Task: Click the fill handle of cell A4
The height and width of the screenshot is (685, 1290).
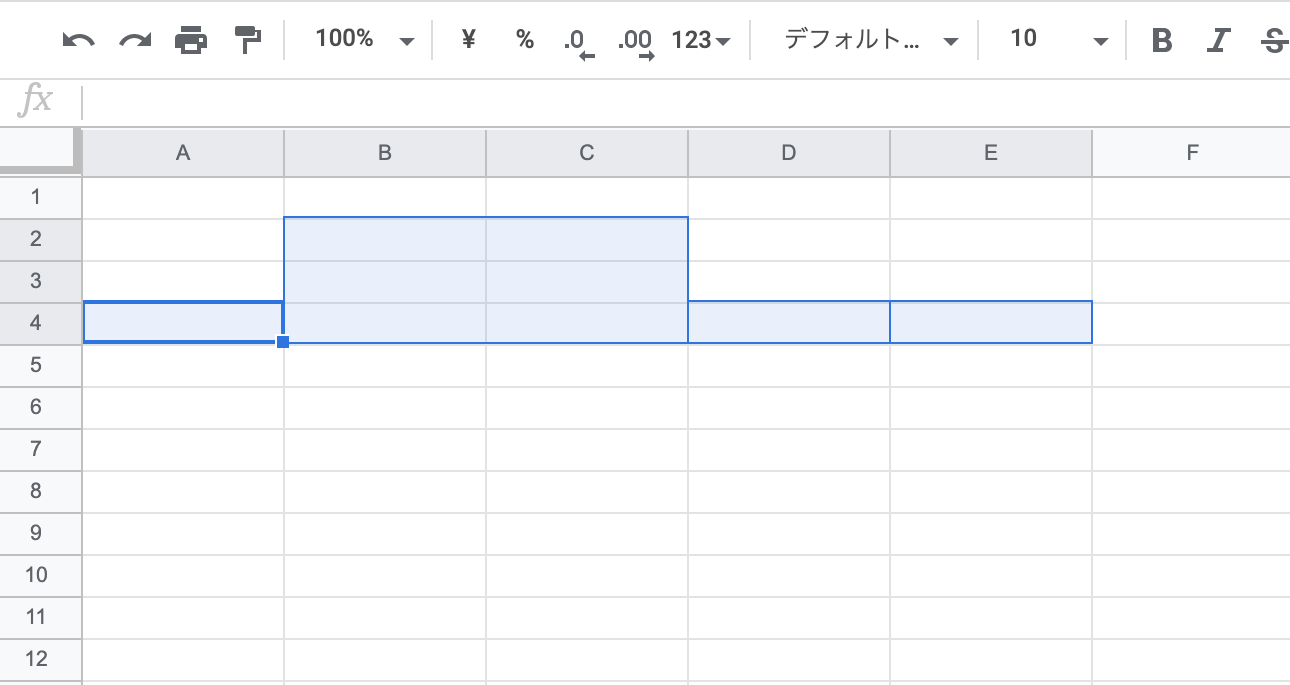Action: click(x=283, y=342)
